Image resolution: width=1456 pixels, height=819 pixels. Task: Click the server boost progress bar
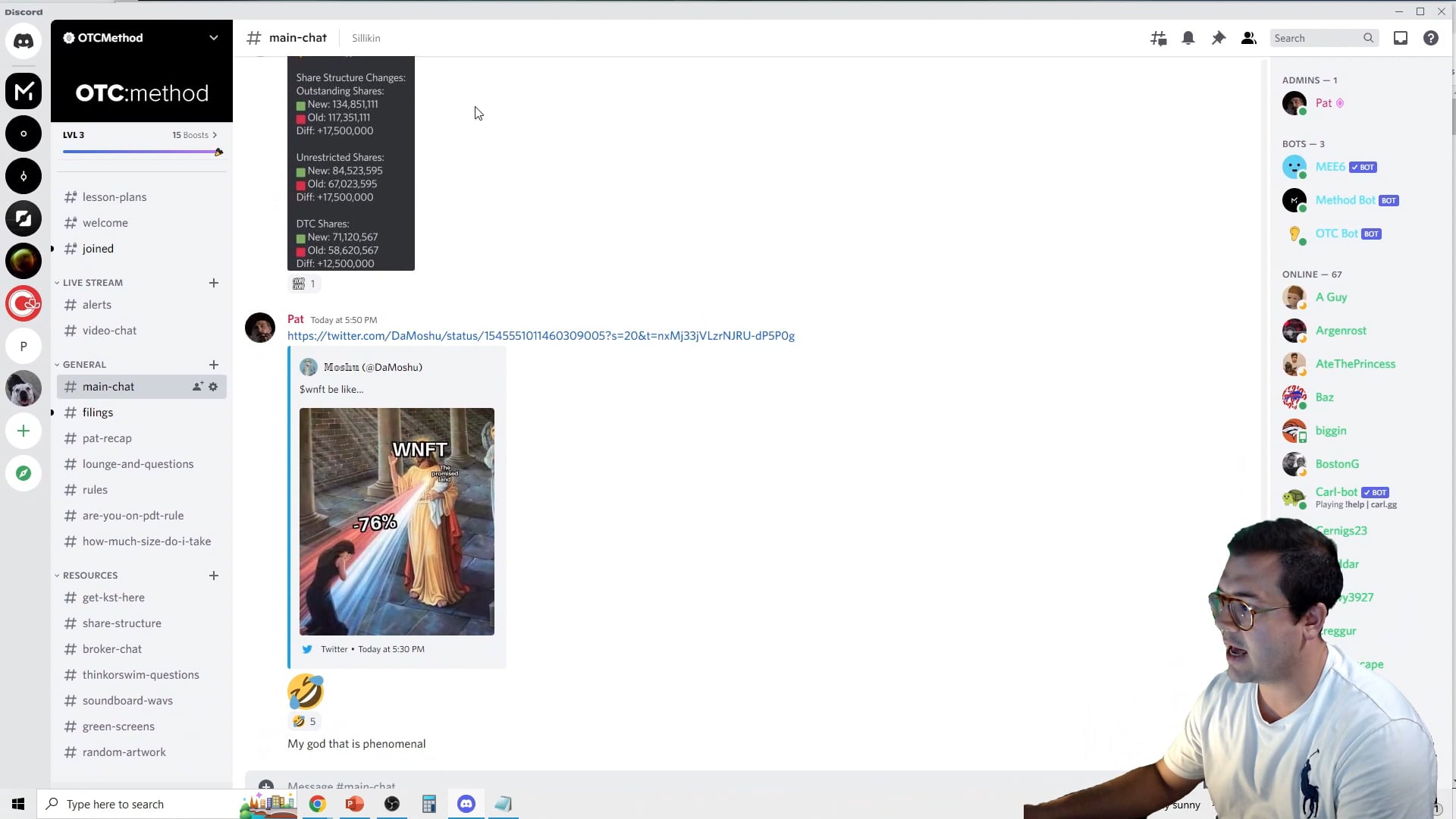click(x=142, y=152)
